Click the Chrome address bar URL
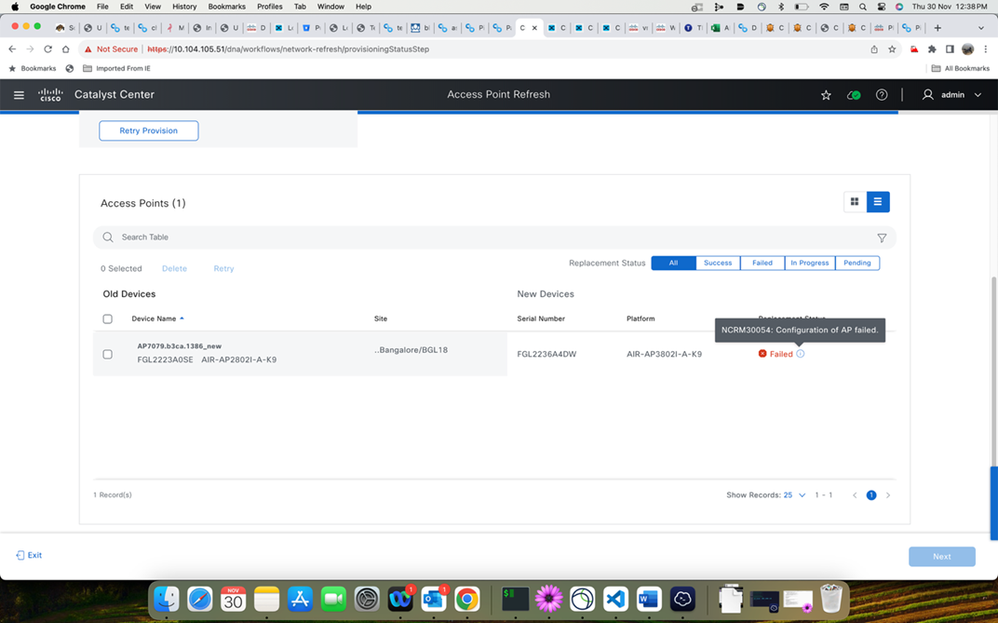This screenshot has height=623, width=998. pos(288,49)
